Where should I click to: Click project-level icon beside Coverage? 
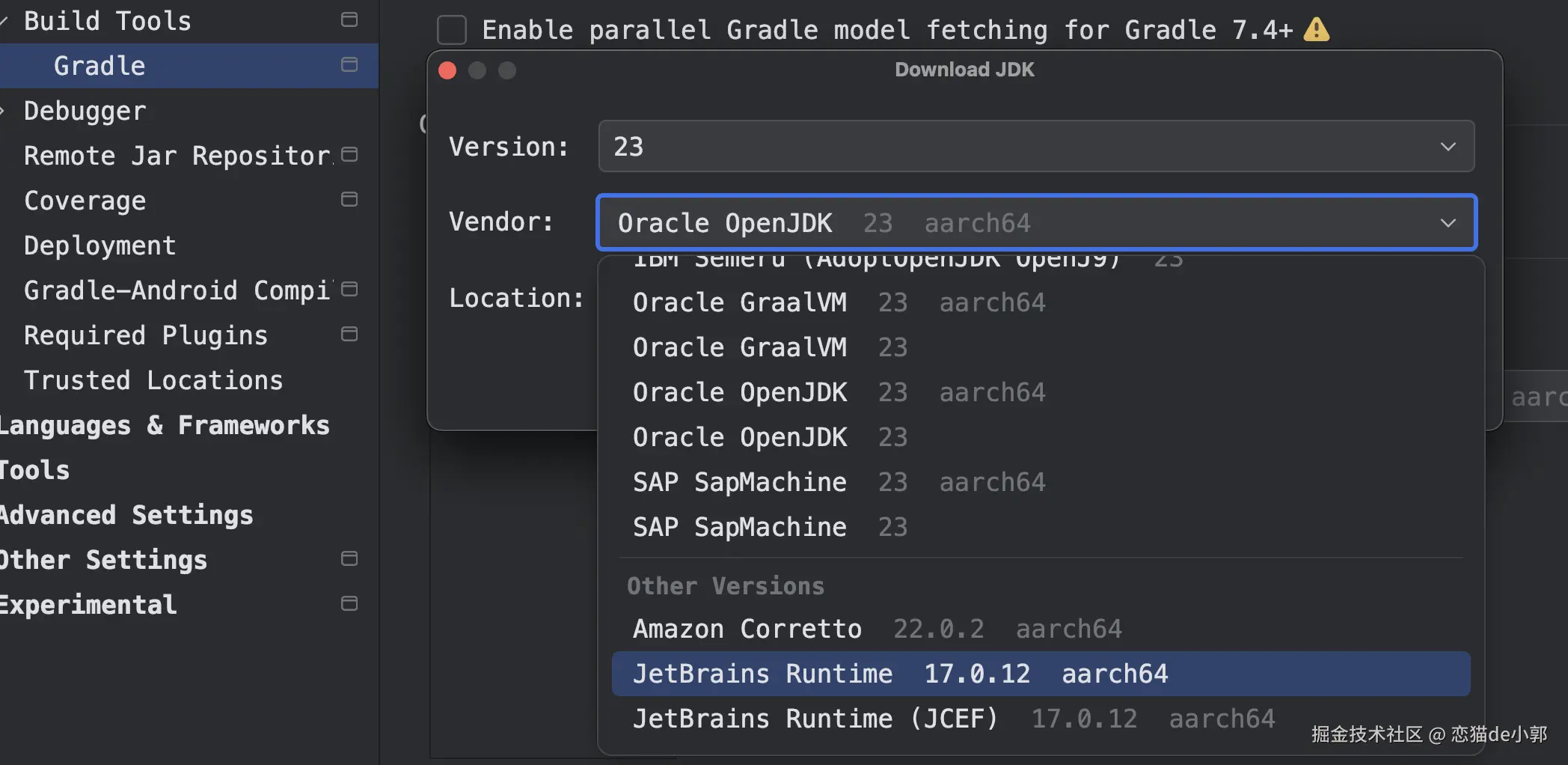coord(349,200)
